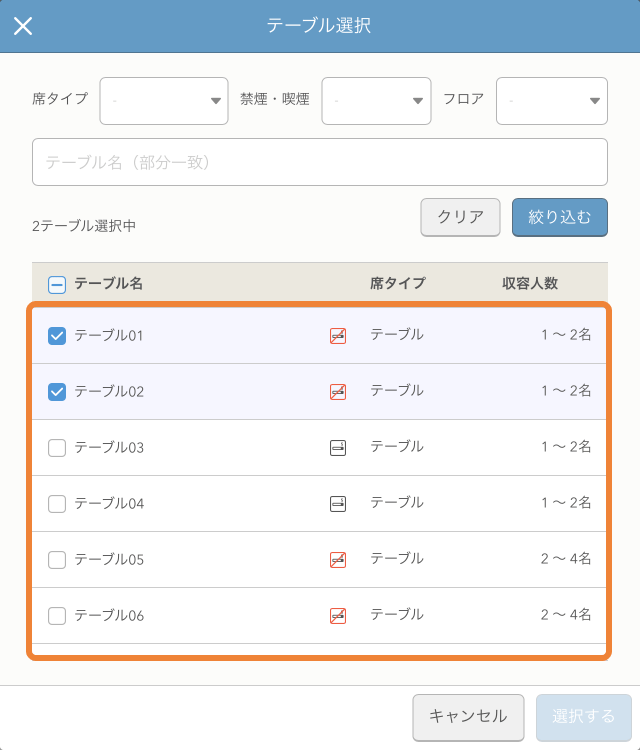Check the テーブル03 checkbox
The width and height of the screenshot is (640, 750).
tap(57, 448)
